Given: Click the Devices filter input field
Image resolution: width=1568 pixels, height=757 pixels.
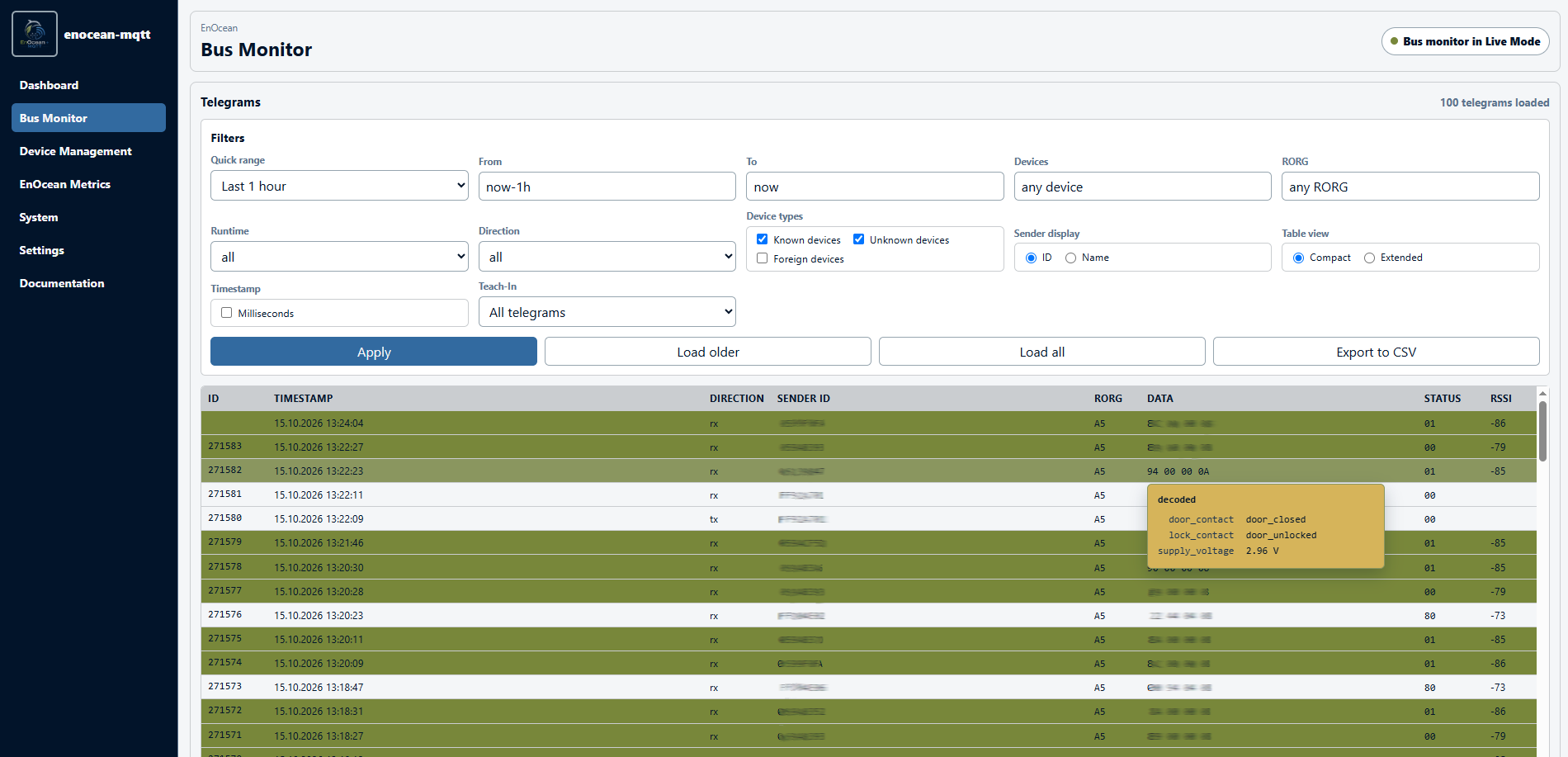Looking at the screenshot, I should point(1142,187).
